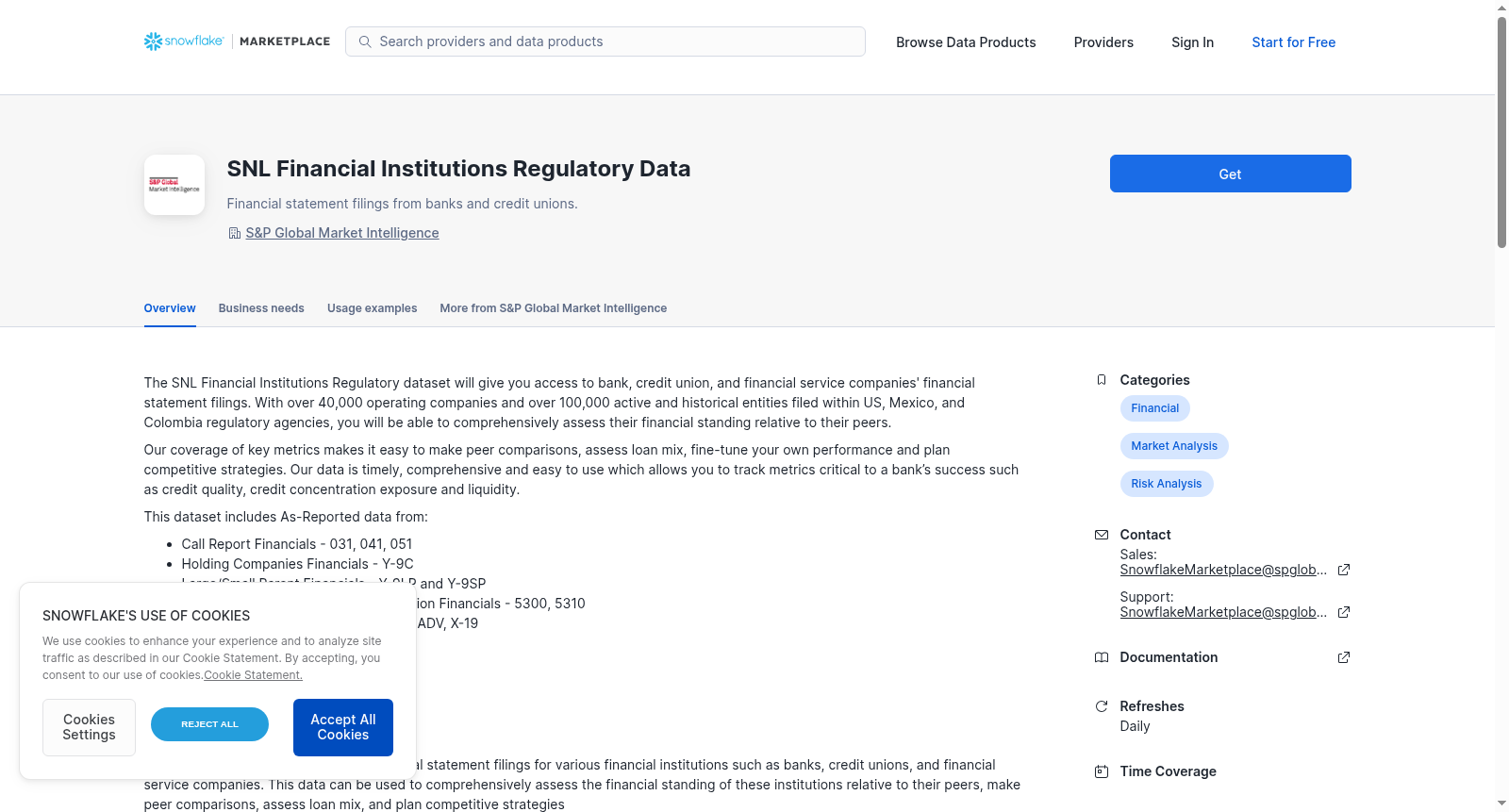Open the Support email external link icon
Screen dimensions: 1509x812
click(1344, 612)
